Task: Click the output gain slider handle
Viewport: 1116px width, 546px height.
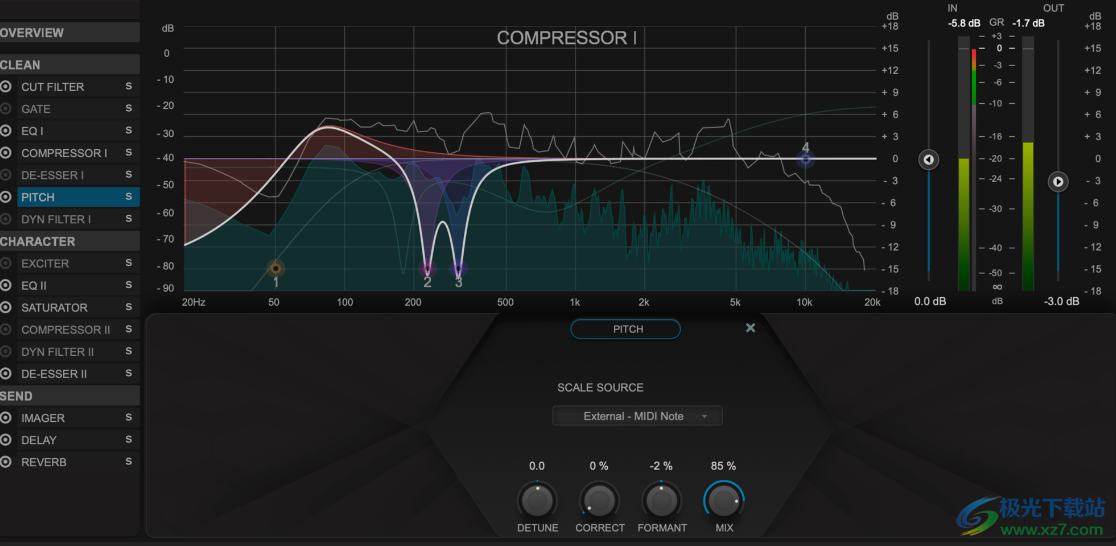Action: click(x=1058, y=182)
